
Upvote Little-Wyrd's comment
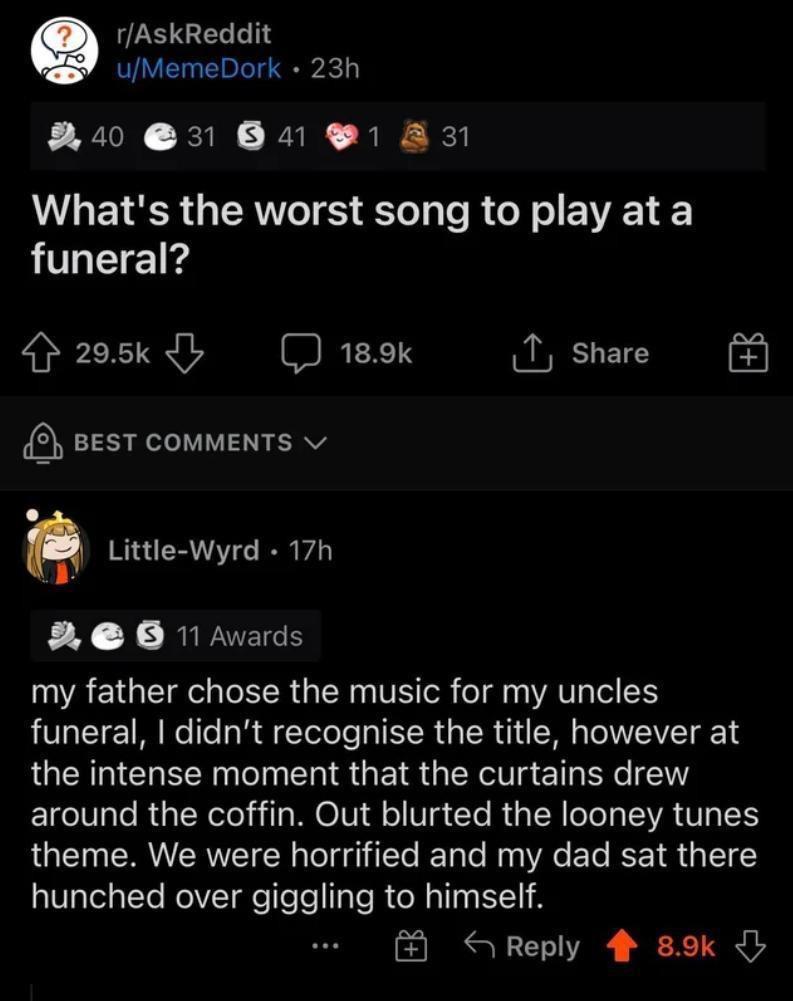coord(622,946)
